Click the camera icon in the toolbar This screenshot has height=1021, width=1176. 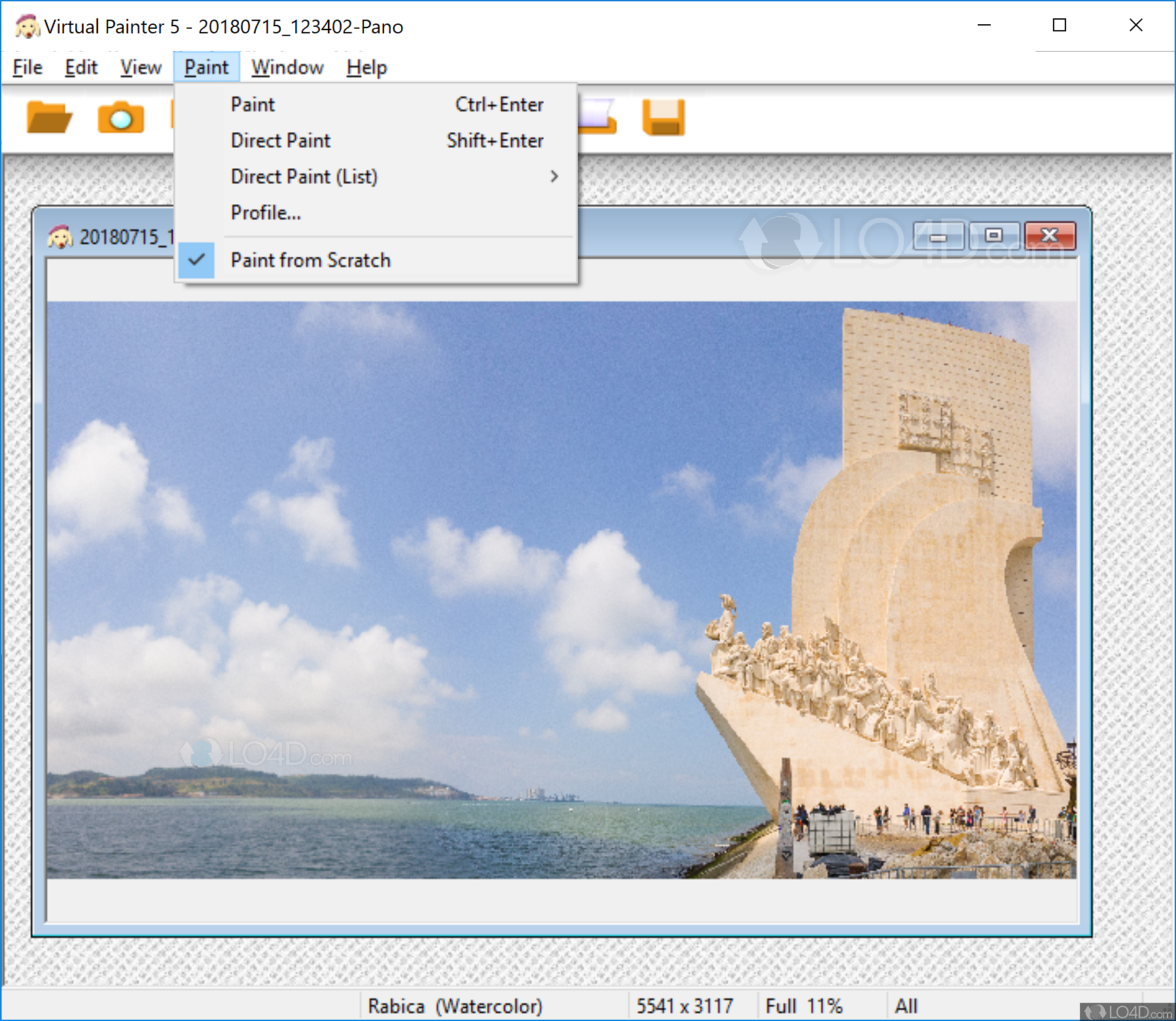click(x=120, y=118)
